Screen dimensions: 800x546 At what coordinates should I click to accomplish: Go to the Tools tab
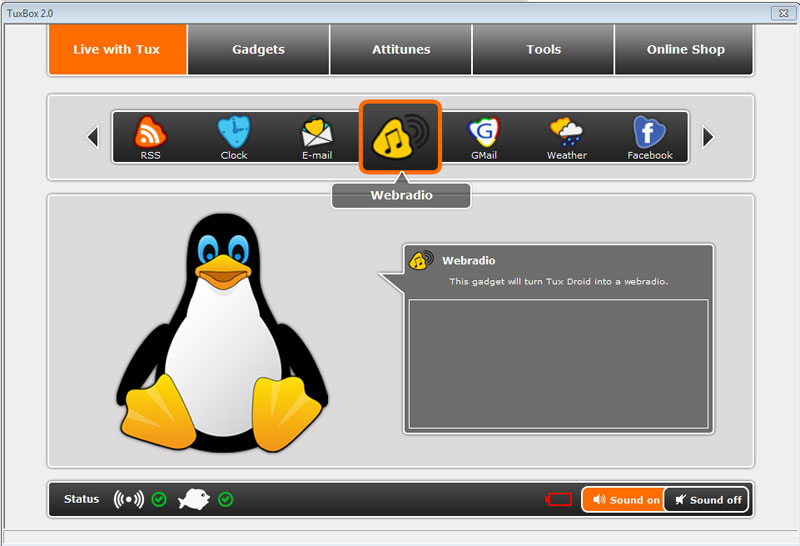543,50
